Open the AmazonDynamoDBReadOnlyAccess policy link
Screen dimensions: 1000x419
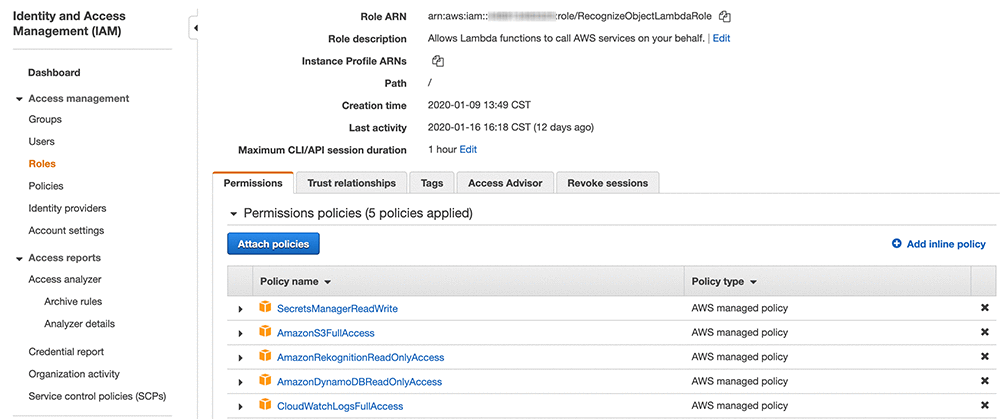tap(359, 381)
